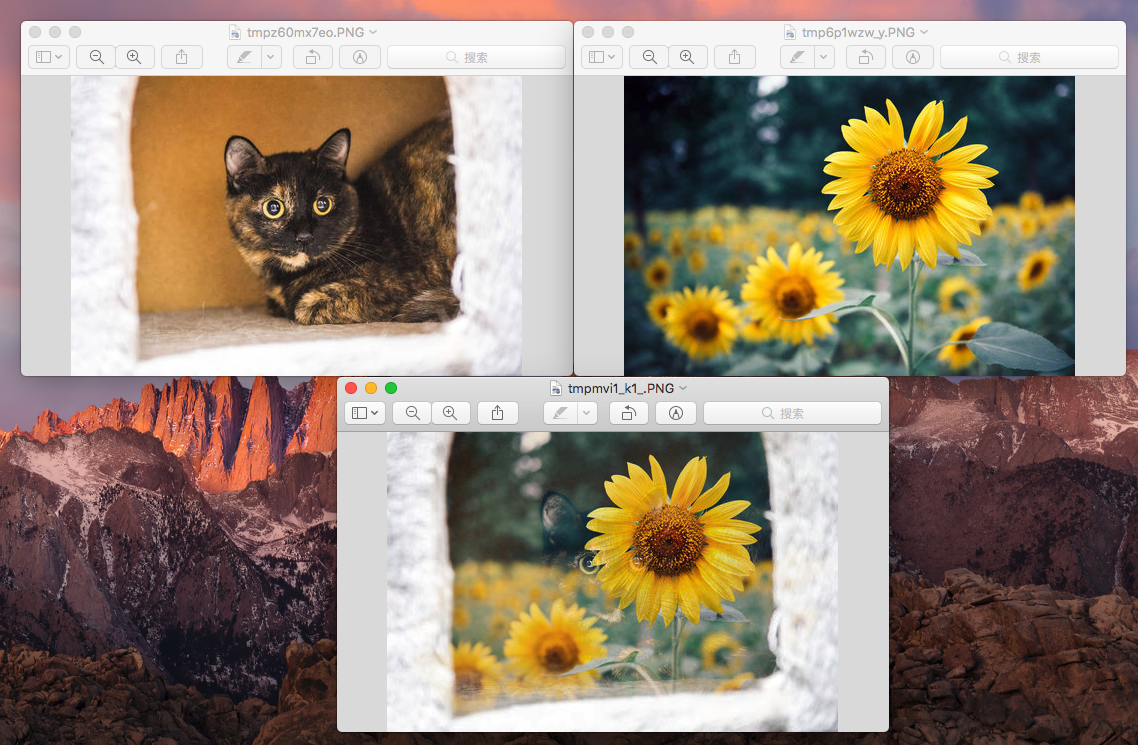Close the tmpmvi1_k1_.PNG window
Image resolution: width=1138 pixels, height=745 pixels.
coord(351,388)
